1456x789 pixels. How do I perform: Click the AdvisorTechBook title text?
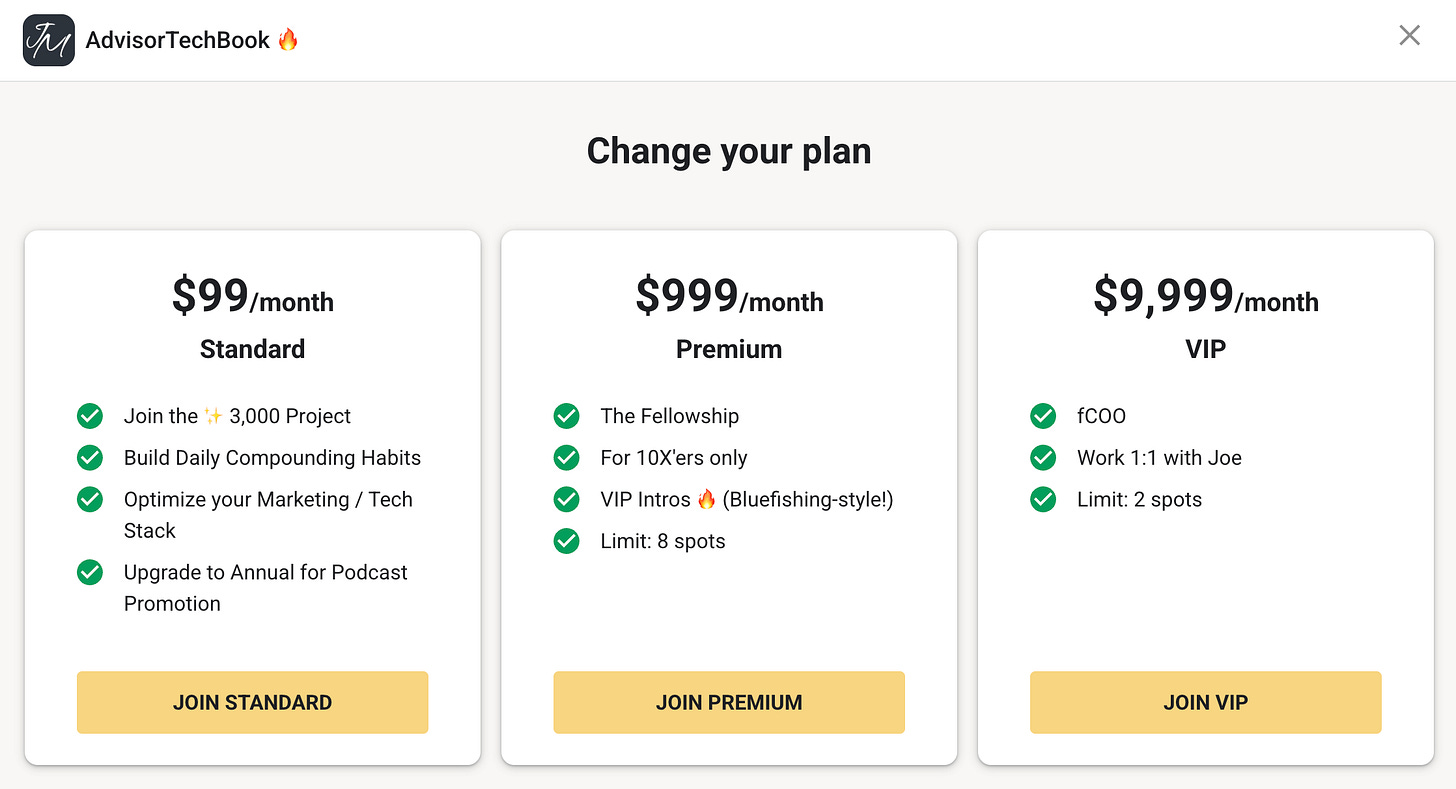tap(178, 40)
